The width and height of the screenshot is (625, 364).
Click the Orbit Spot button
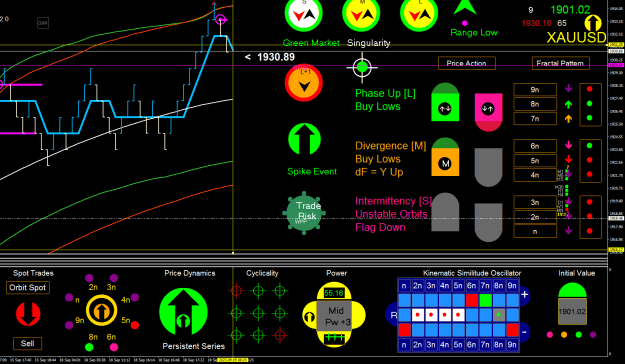point(28,287)
